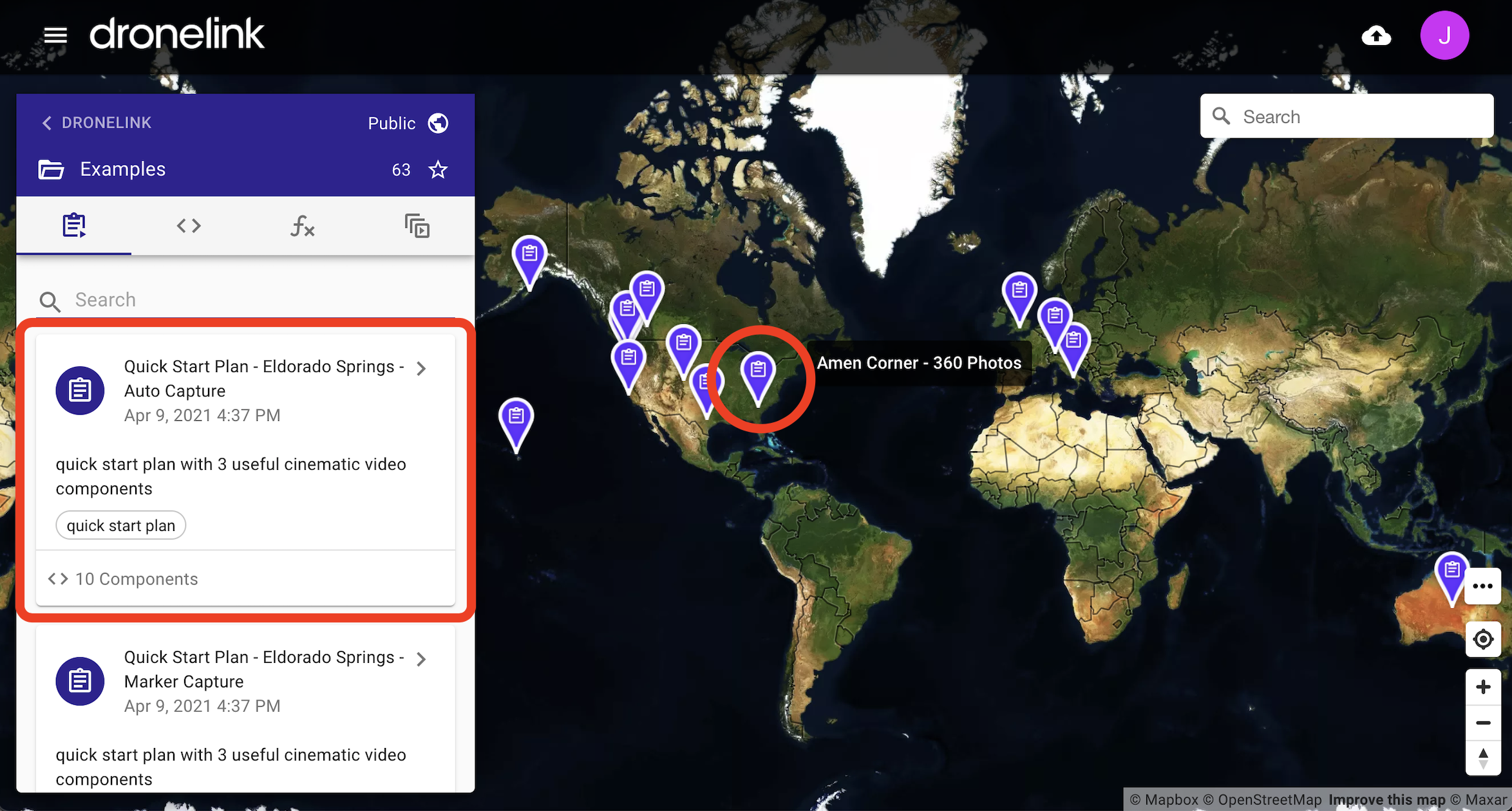Expand Auto Capture plan chevron
Image resolution: width=1512 pixels, height=811 pixels.
point(421,368)
